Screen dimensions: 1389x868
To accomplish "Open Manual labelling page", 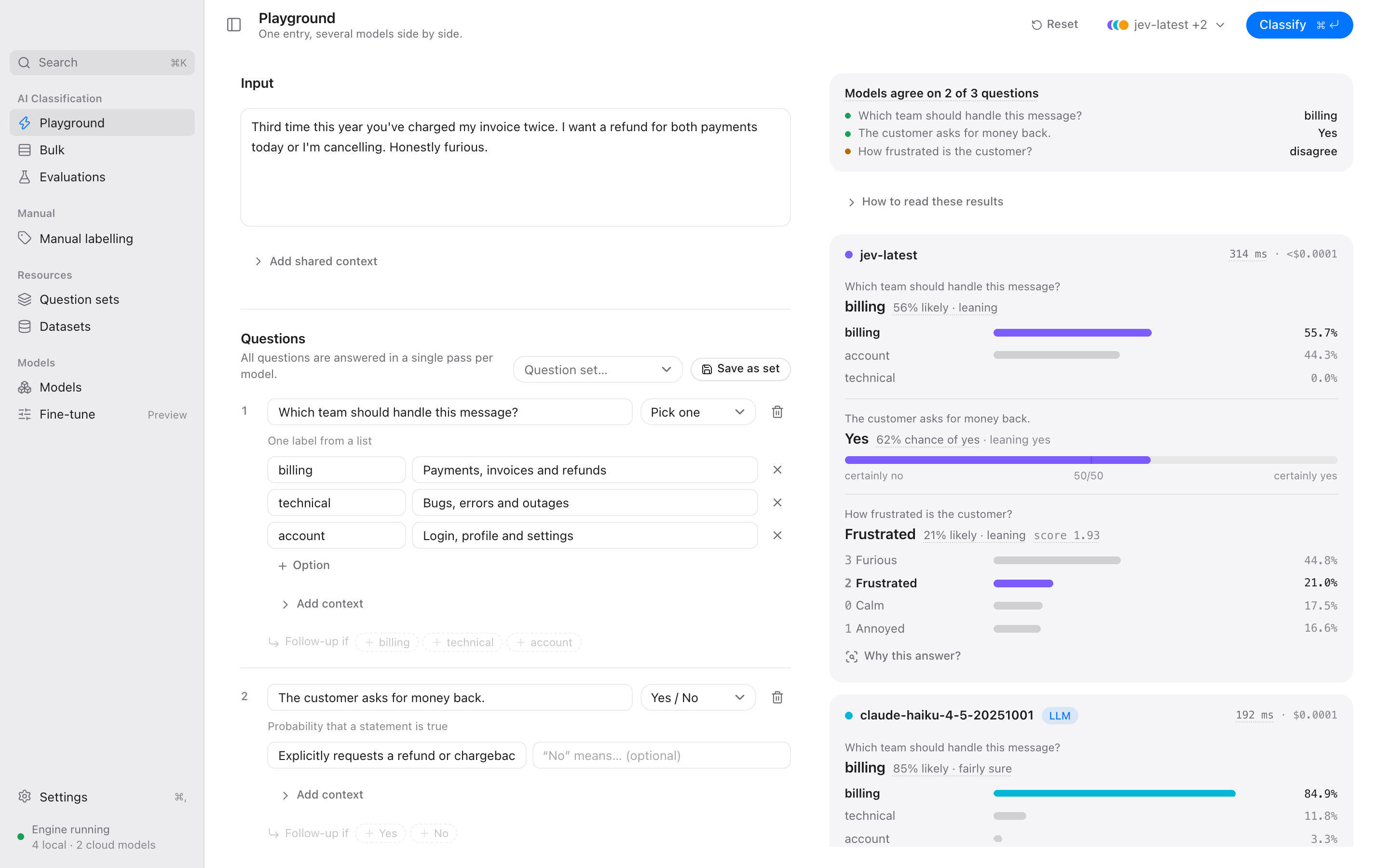I will tap(102, 238).
